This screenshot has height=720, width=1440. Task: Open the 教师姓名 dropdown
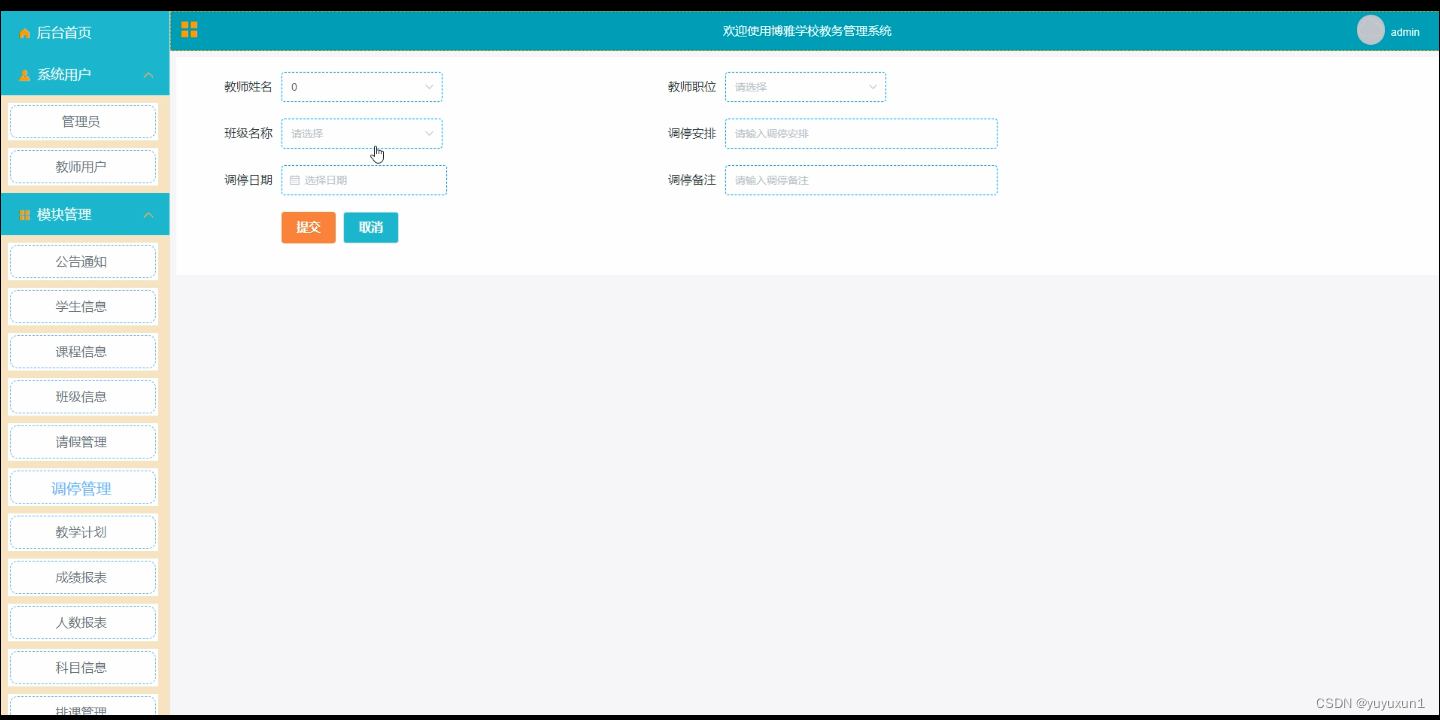pyautogui.click(x=362, y=87)
